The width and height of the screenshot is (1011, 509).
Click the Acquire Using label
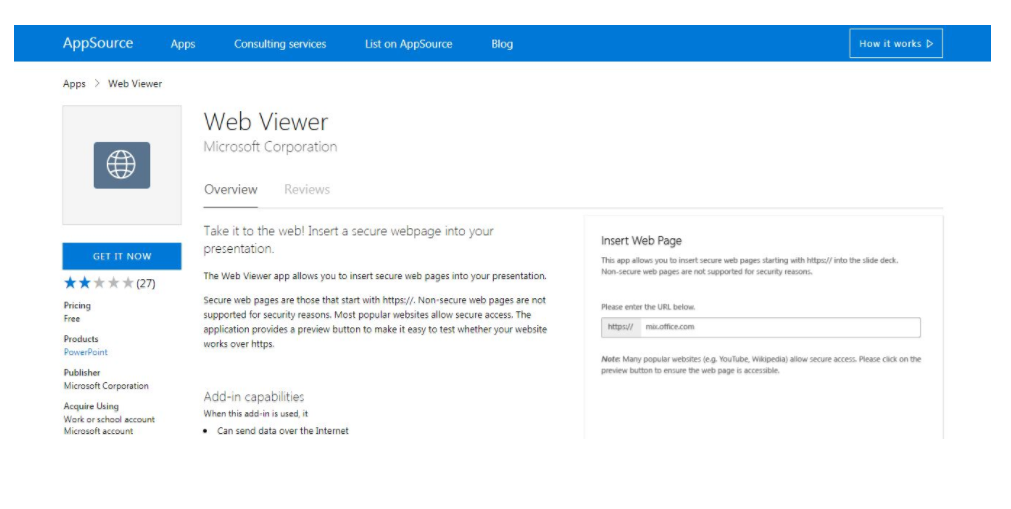click(x=91, y=406)
